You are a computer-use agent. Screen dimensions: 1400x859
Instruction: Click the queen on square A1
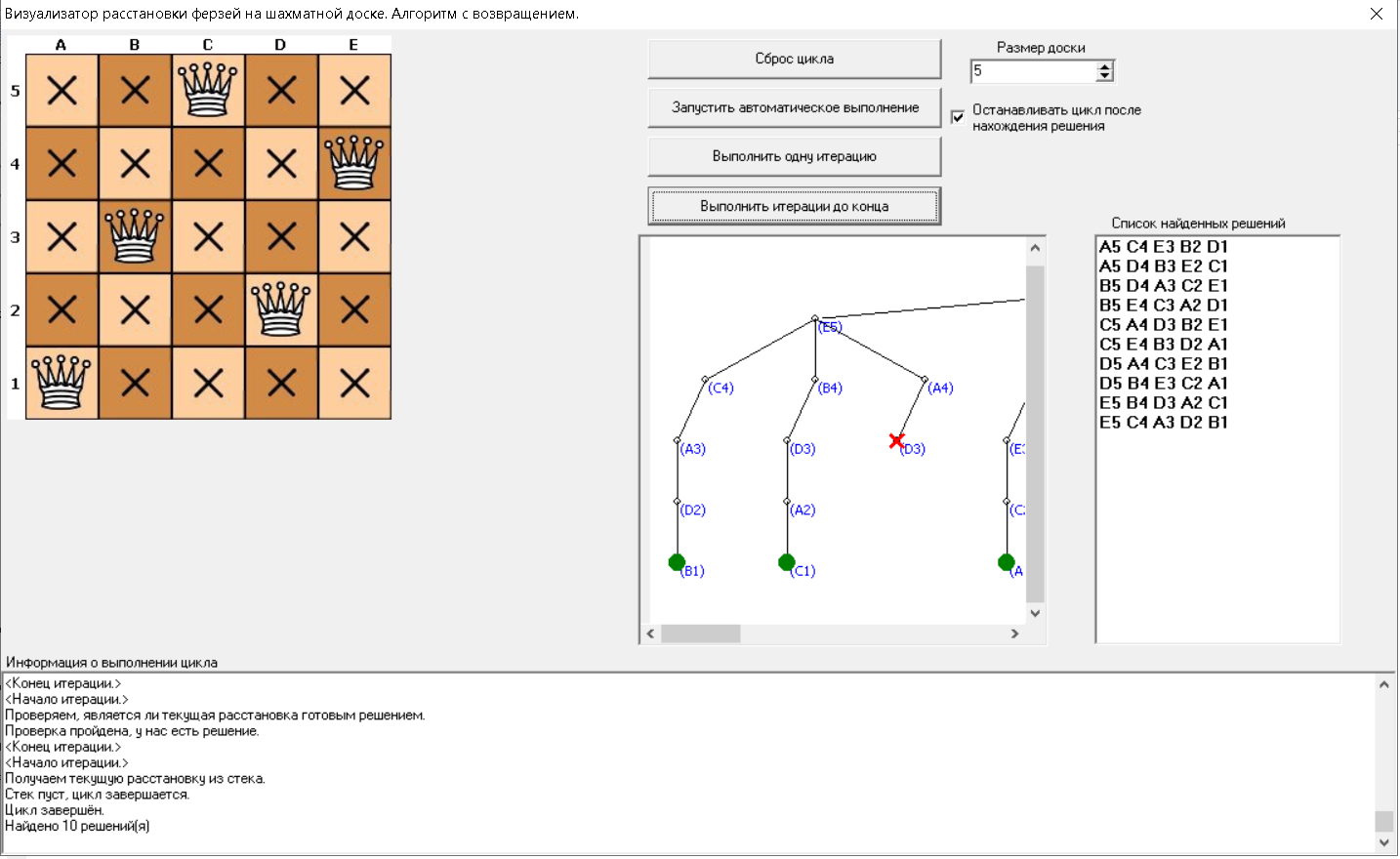pos(62,383)
